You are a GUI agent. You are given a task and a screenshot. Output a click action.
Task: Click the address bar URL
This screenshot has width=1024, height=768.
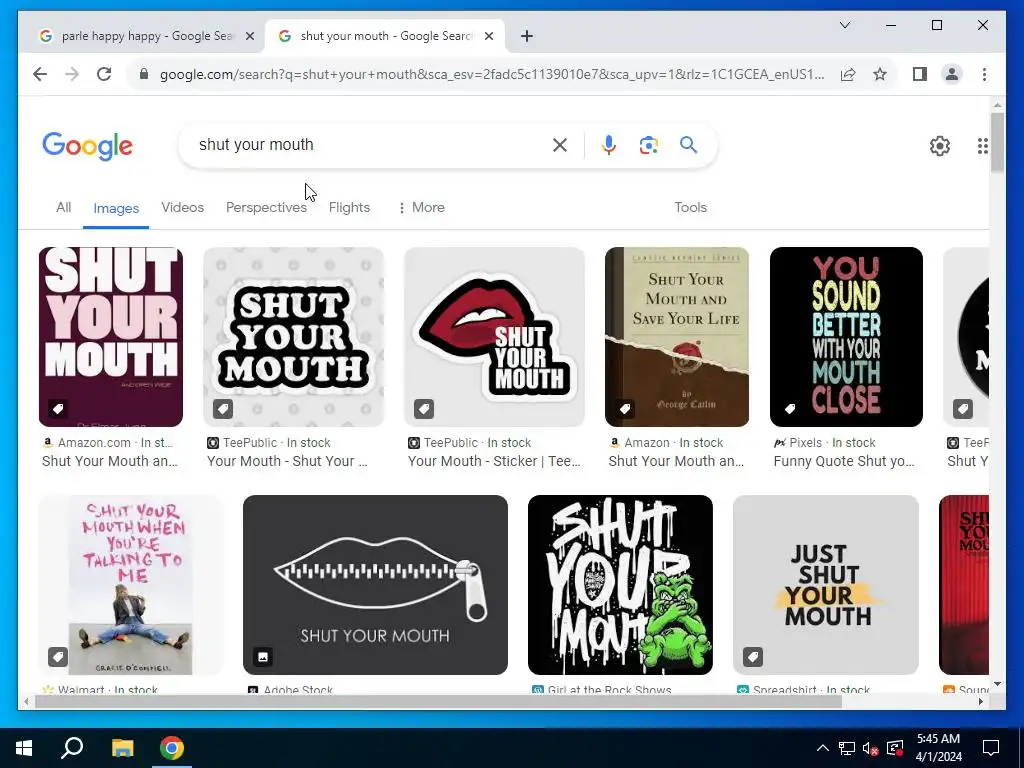click(492, 74)
